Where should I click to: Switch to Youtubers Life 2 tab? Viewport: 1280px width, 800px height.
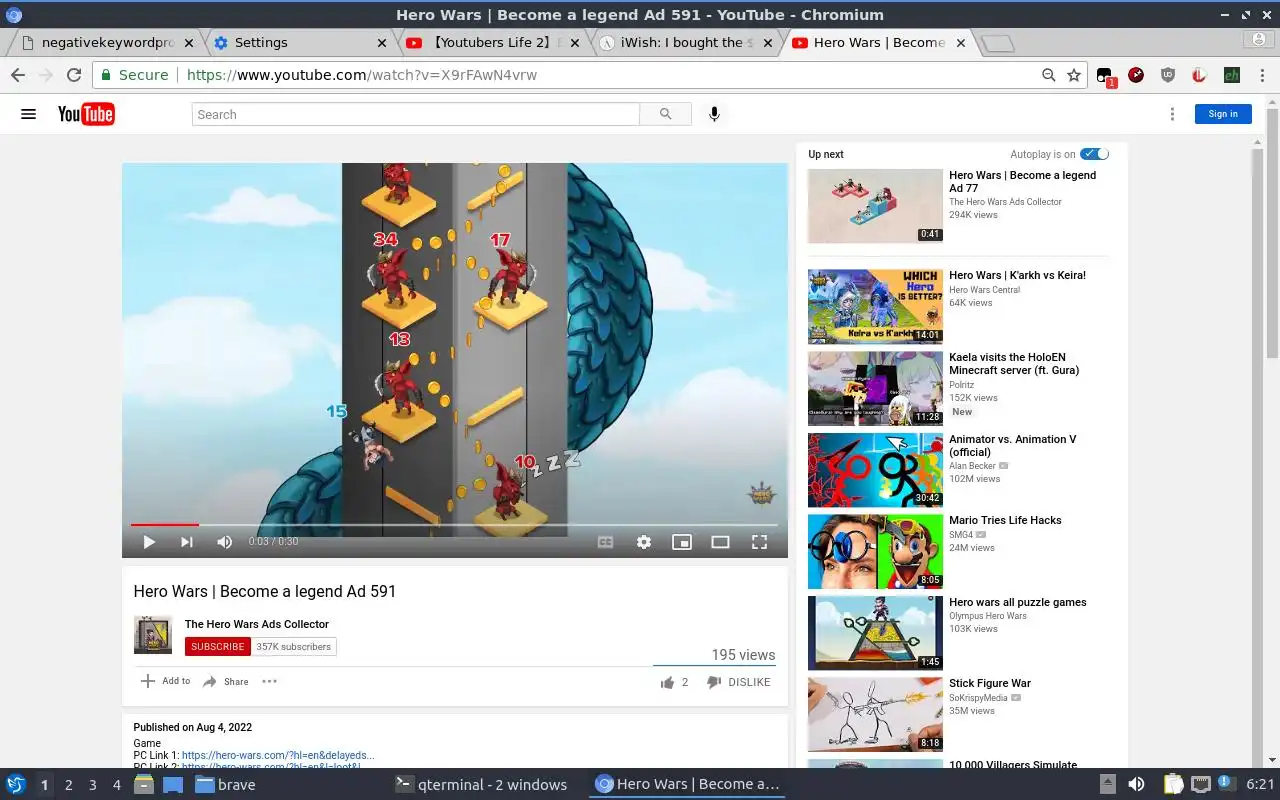click(x=490, y=43)
